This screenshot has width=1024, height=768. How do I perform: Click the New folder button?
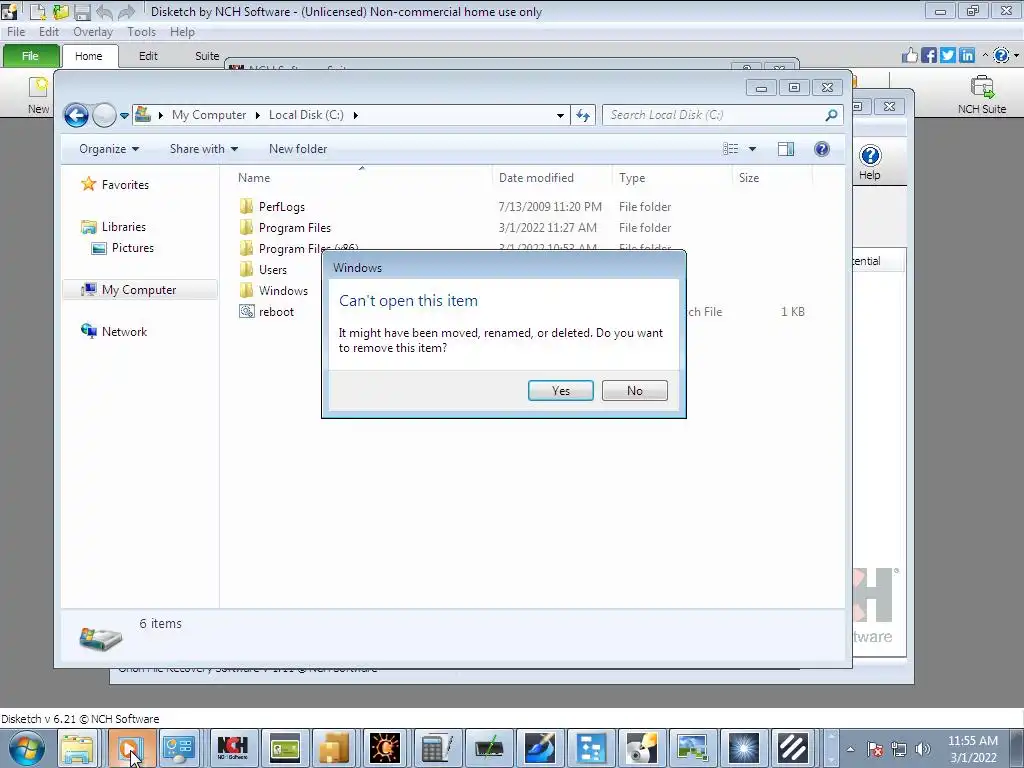tap(298, 149)
